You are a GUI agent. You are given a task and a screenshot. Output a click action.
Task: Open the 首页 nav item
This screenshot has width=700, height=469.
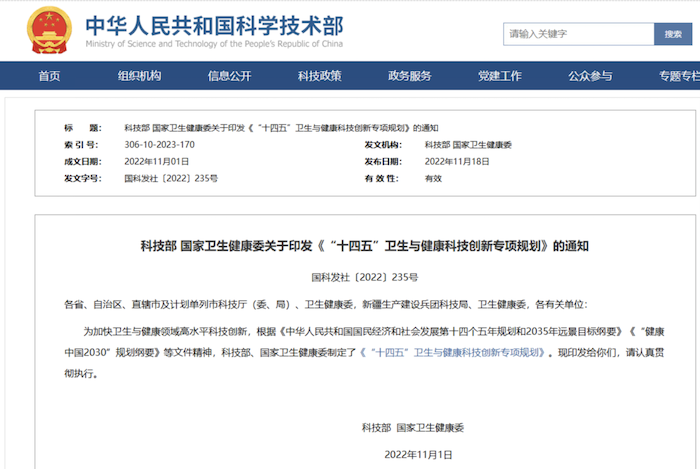point(49,76)
